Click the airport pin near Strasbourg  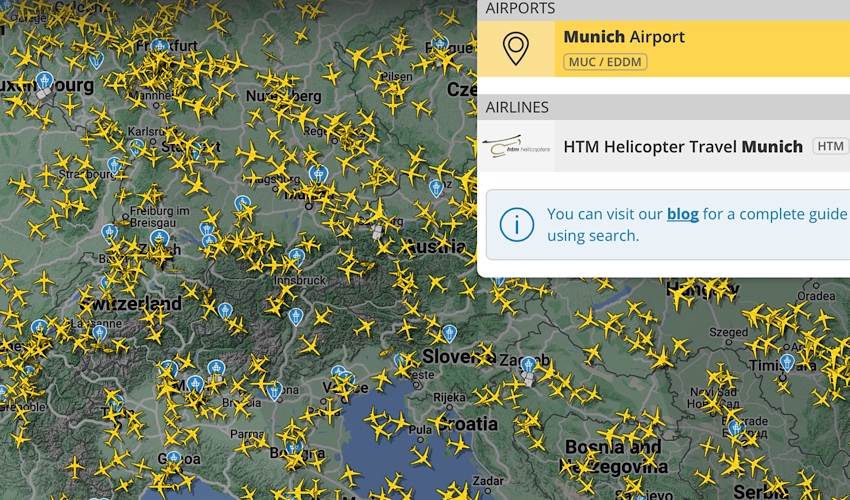[114, 166]
